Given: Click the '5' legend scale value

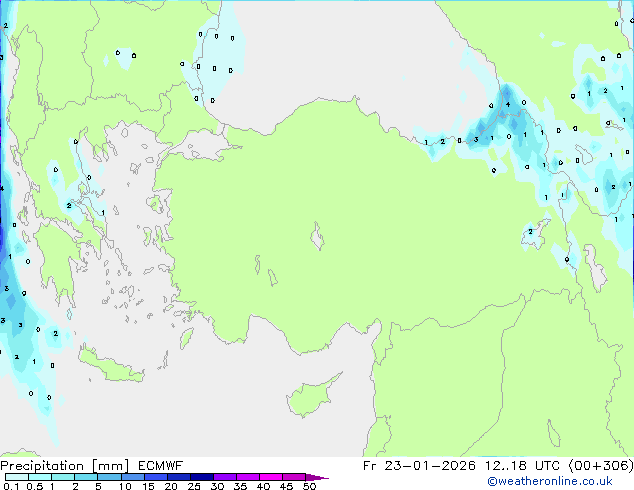Looking at the screenshot, I should click(98, 486).
